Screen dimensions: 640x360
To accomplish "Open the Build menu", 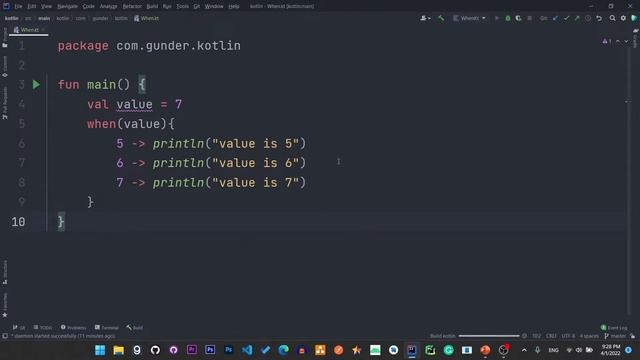I will click(x=152, y=7).
